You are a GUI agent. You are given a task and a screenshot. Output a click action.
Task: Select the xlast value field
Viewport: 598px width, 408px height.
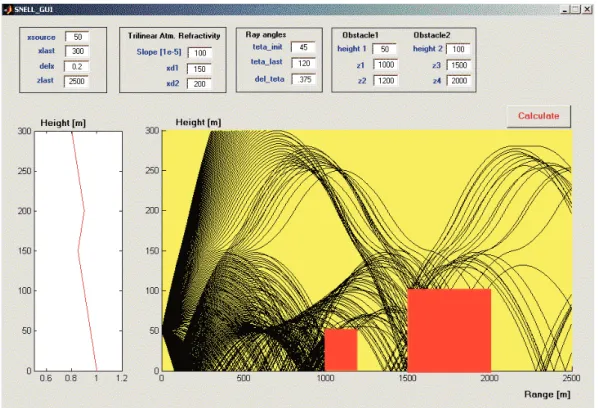point(77,51)
